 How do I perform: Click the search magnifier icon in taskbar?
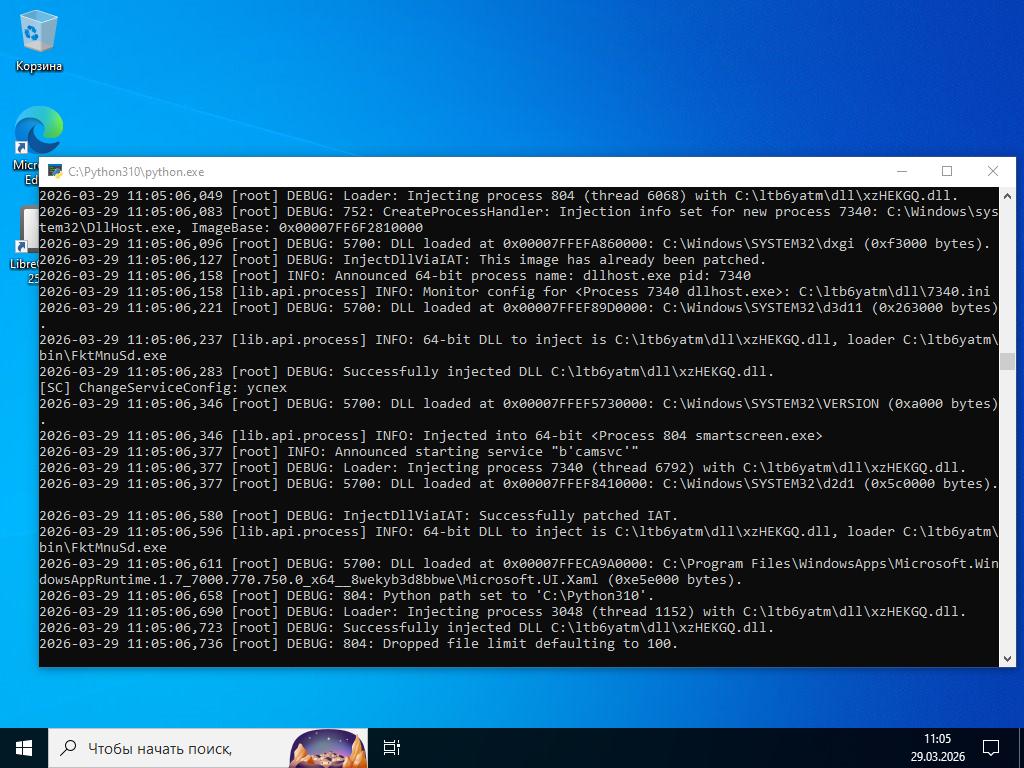(68, 747)
